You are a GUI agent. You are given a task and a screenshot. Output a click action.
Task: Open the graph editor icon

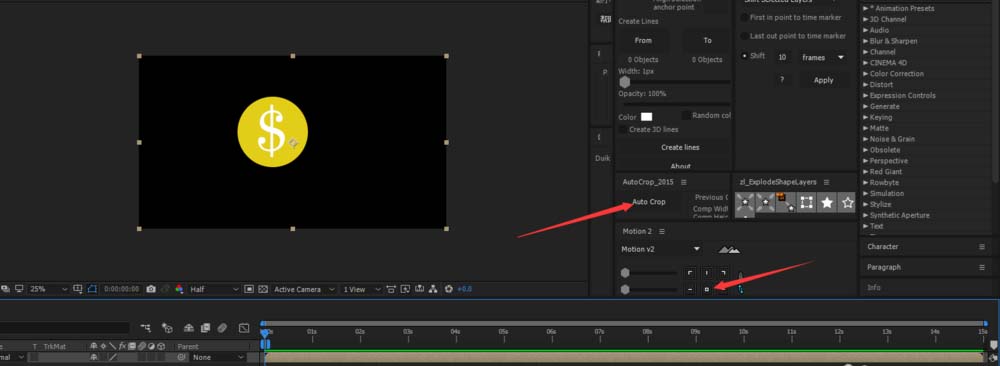coord(244,328)
